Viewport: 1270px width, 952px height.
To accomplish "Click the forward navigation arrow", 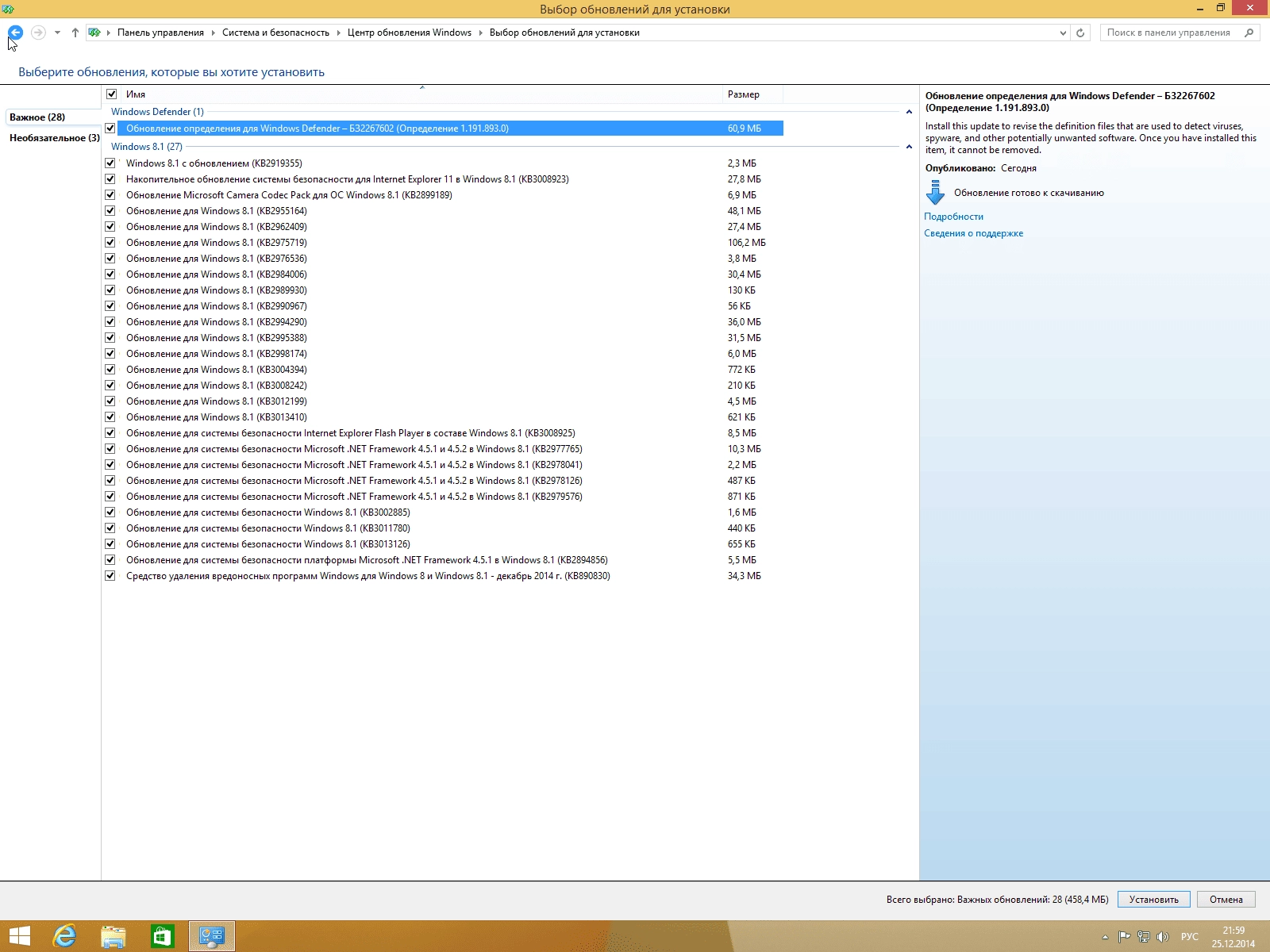I will point(37,33).
